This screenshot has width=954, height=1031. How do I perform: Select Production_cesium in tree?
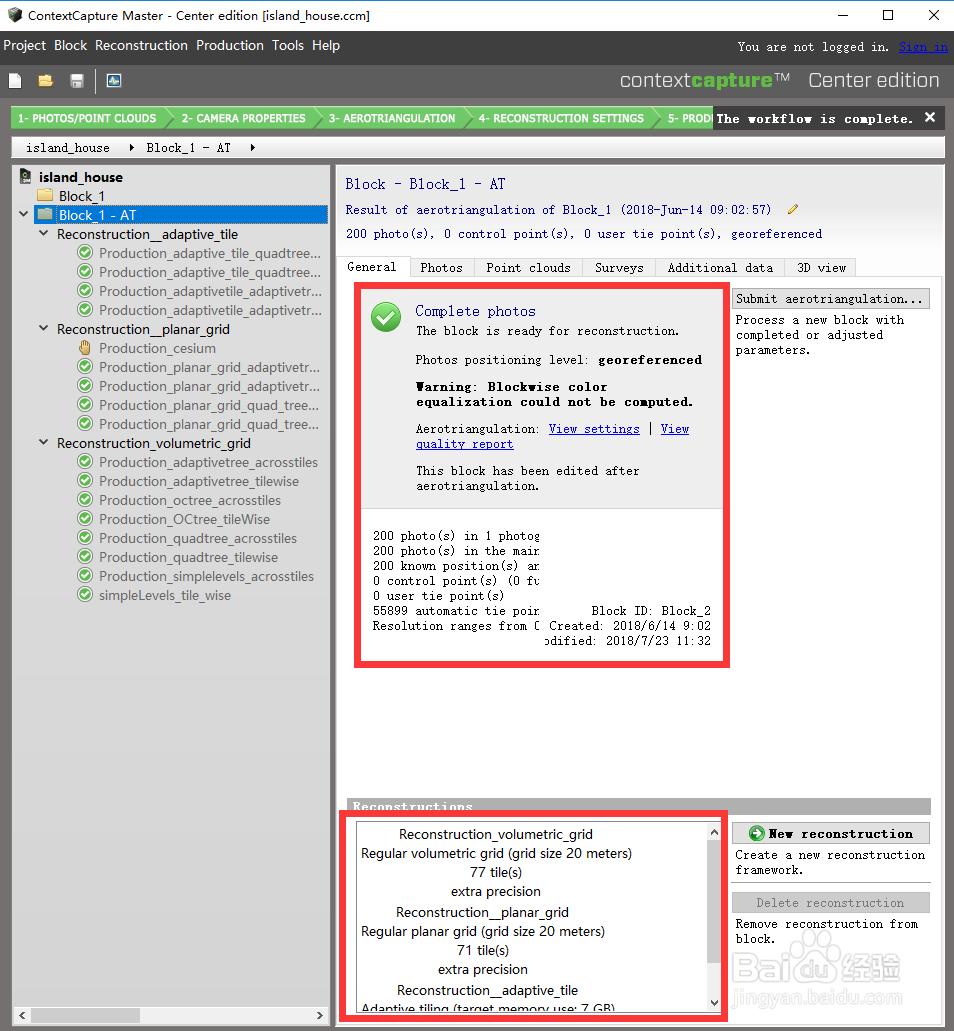pos(157,348)
